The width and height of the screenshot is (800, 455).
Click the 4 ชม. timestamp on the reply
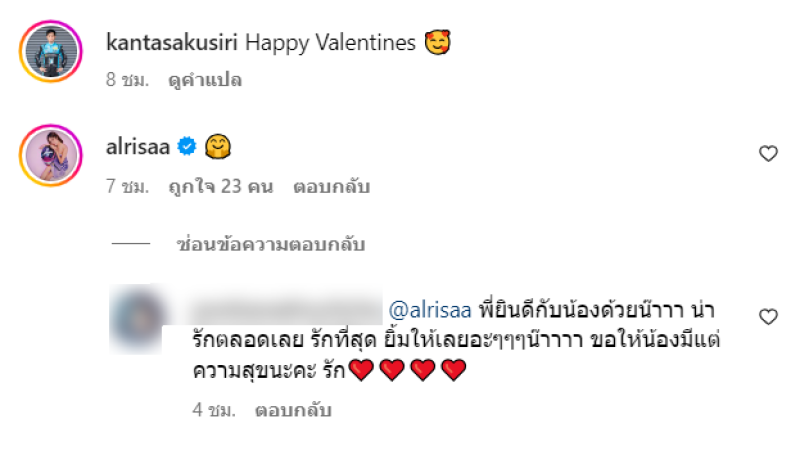211,410
